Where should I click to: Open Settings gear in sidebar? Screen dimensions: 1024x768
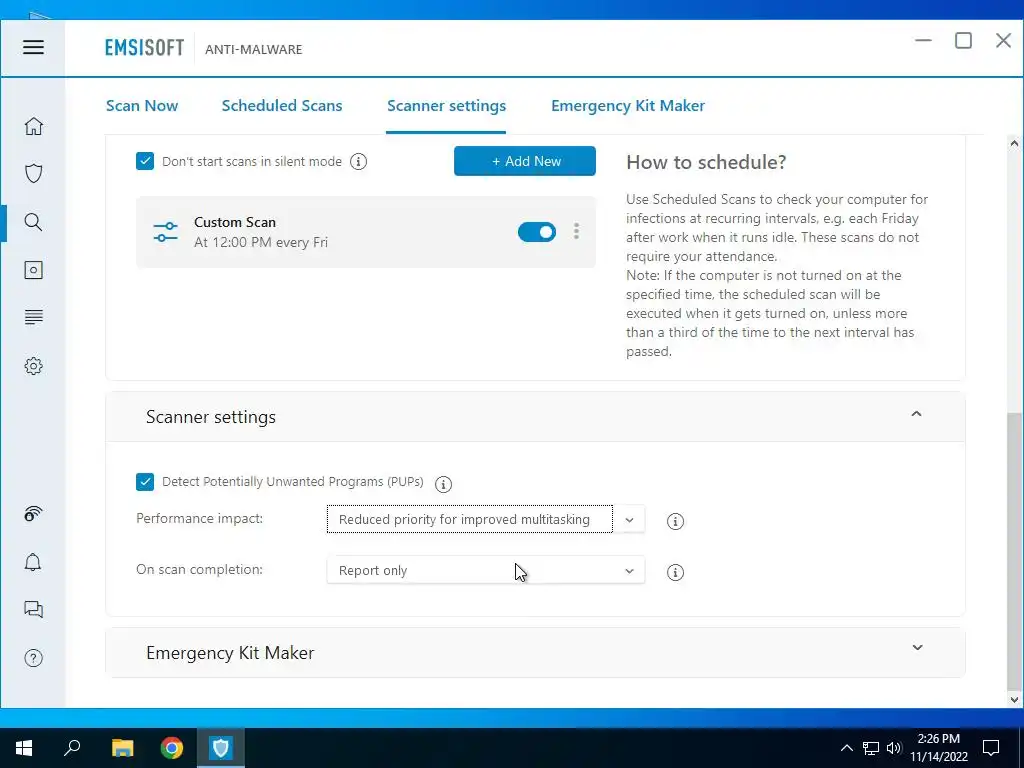coord(33,366)
